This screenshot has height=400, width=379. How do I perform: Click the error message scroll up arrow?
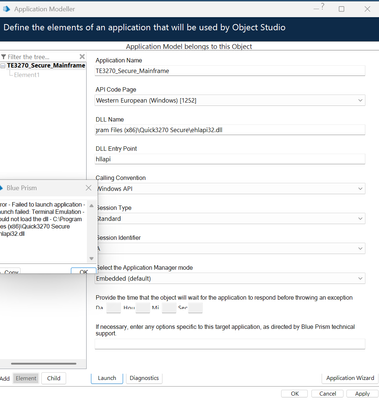[x=91, y=206]
